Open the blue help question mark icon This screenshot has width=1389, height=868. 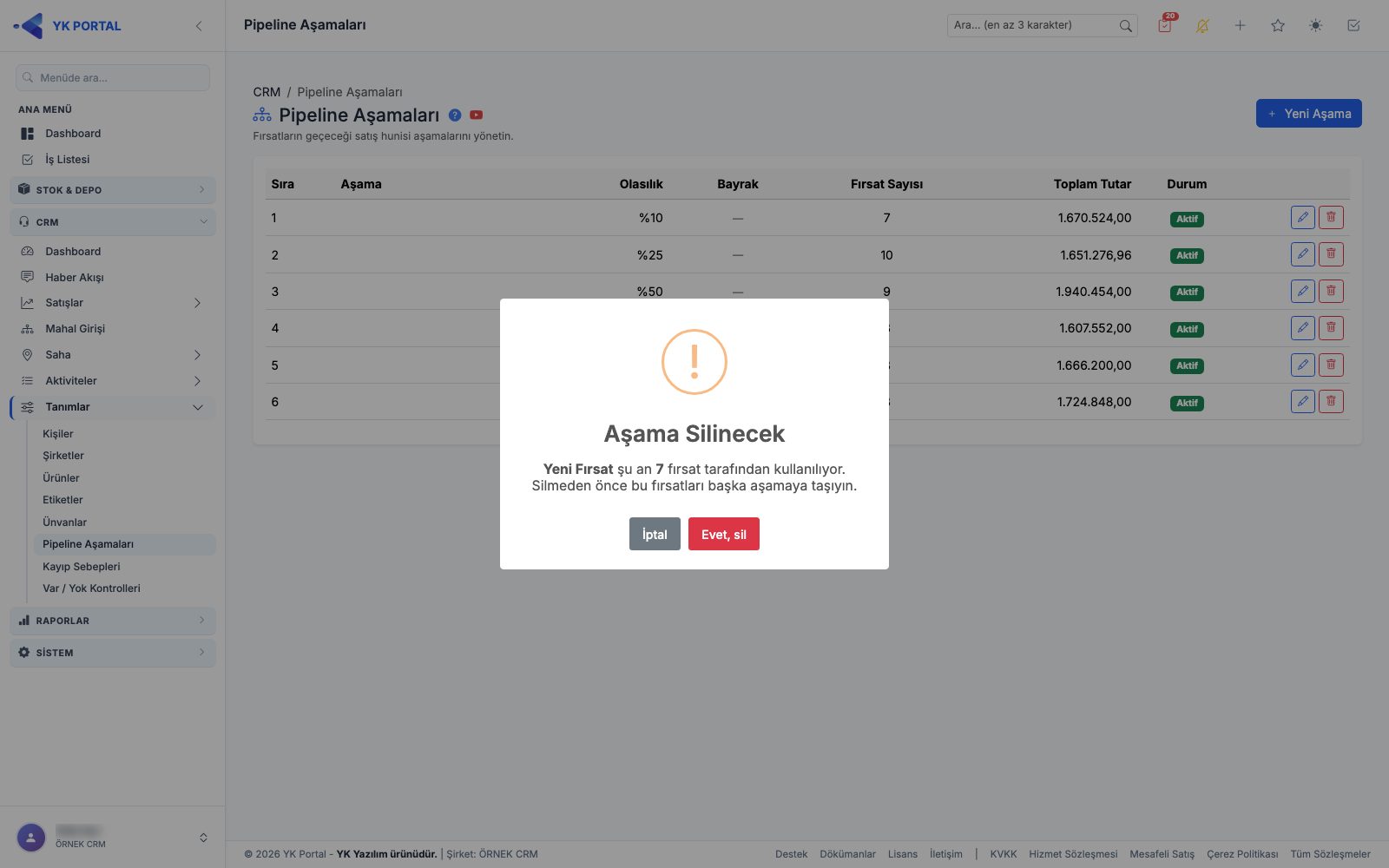pyautogui.click(x=455, y=115)
